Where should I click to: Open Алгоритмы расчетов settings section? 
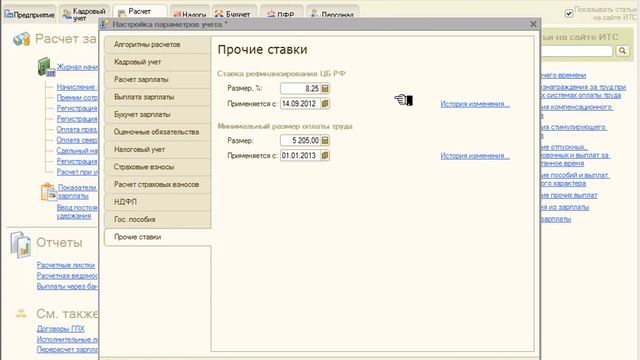(x=157, y=44)
